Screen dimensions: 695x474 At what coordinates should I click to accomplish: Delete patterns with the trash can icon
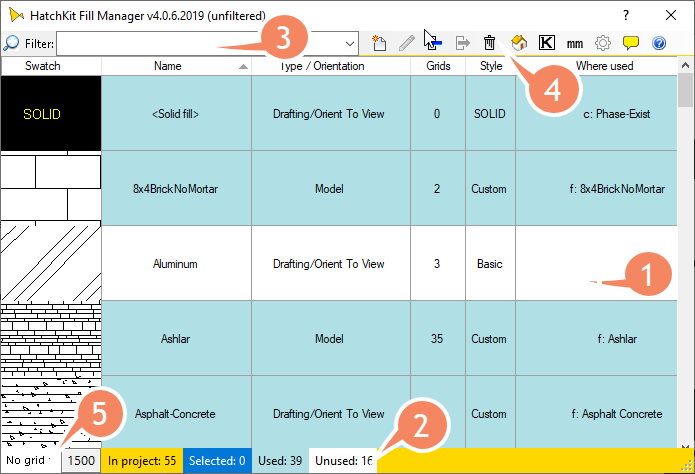pyautogui.click(x=489, y=43)
